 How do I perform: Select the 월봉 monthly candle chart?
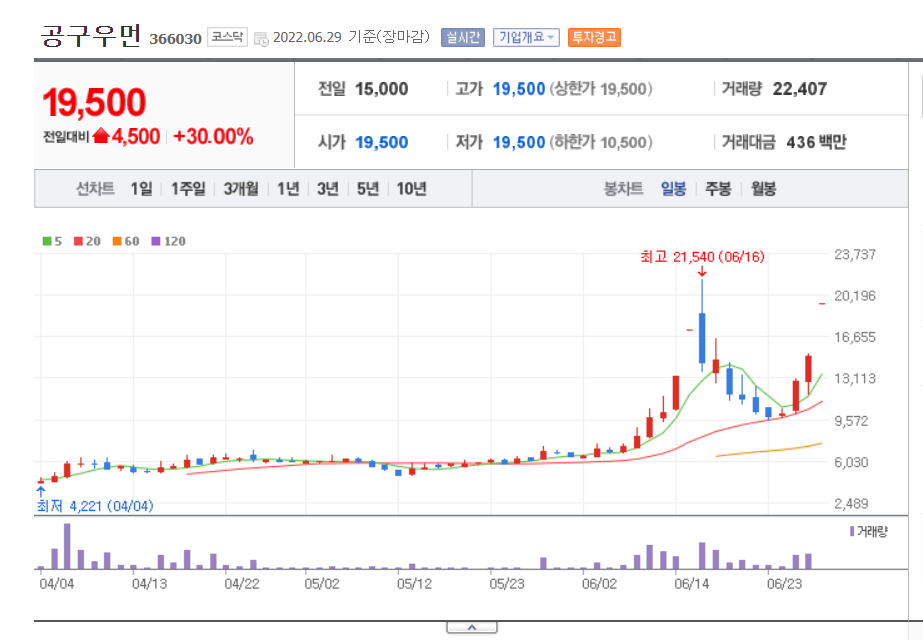click(x=763, y=189)
